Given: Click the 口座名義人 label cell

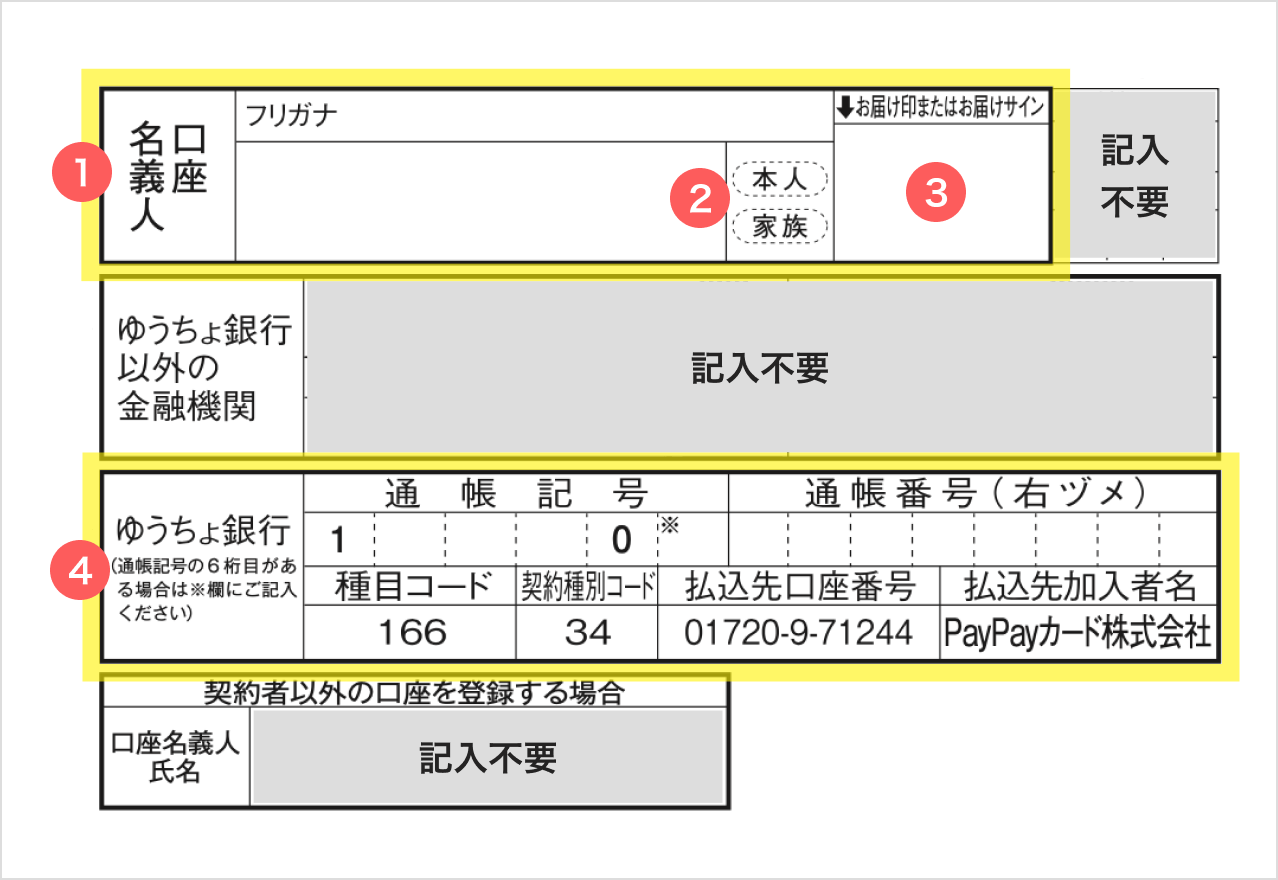Looking at the screenshot, I should 168,176.
